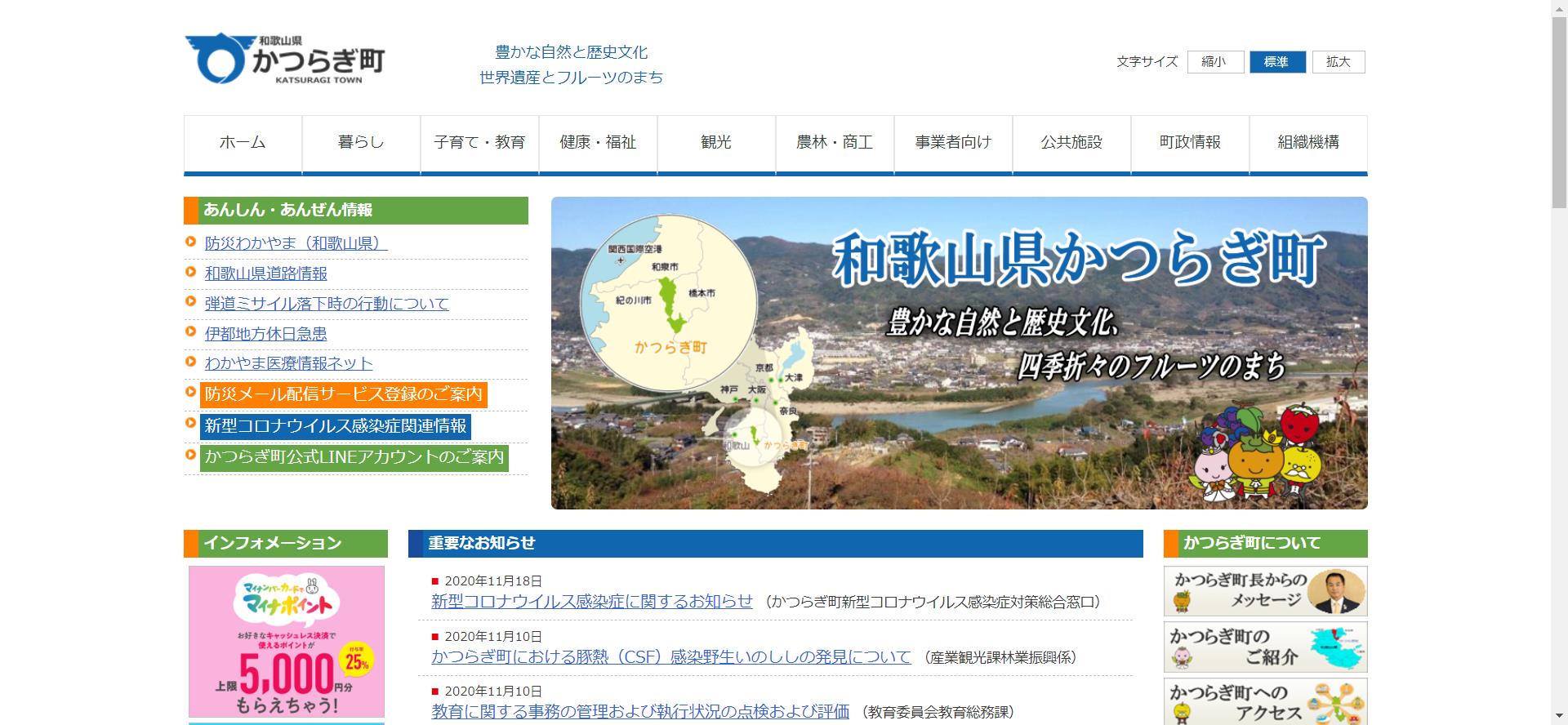The image size is (1568, 725).
Task: Set text size to 縮小
Action: [x=1214, y=62]
